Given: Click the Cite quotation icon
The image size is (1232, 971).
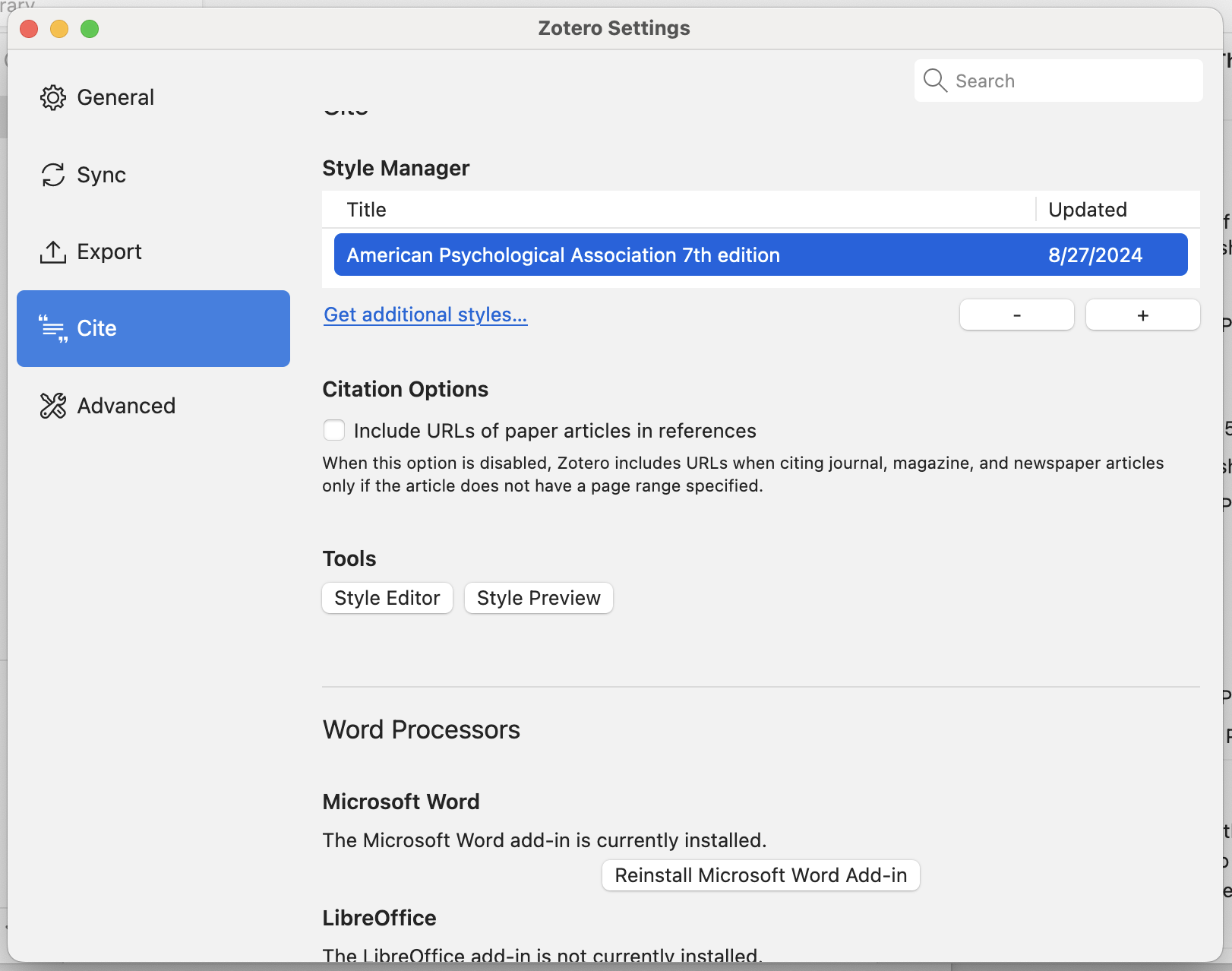Looking at the screenshot, I should (x=53, y=328).
